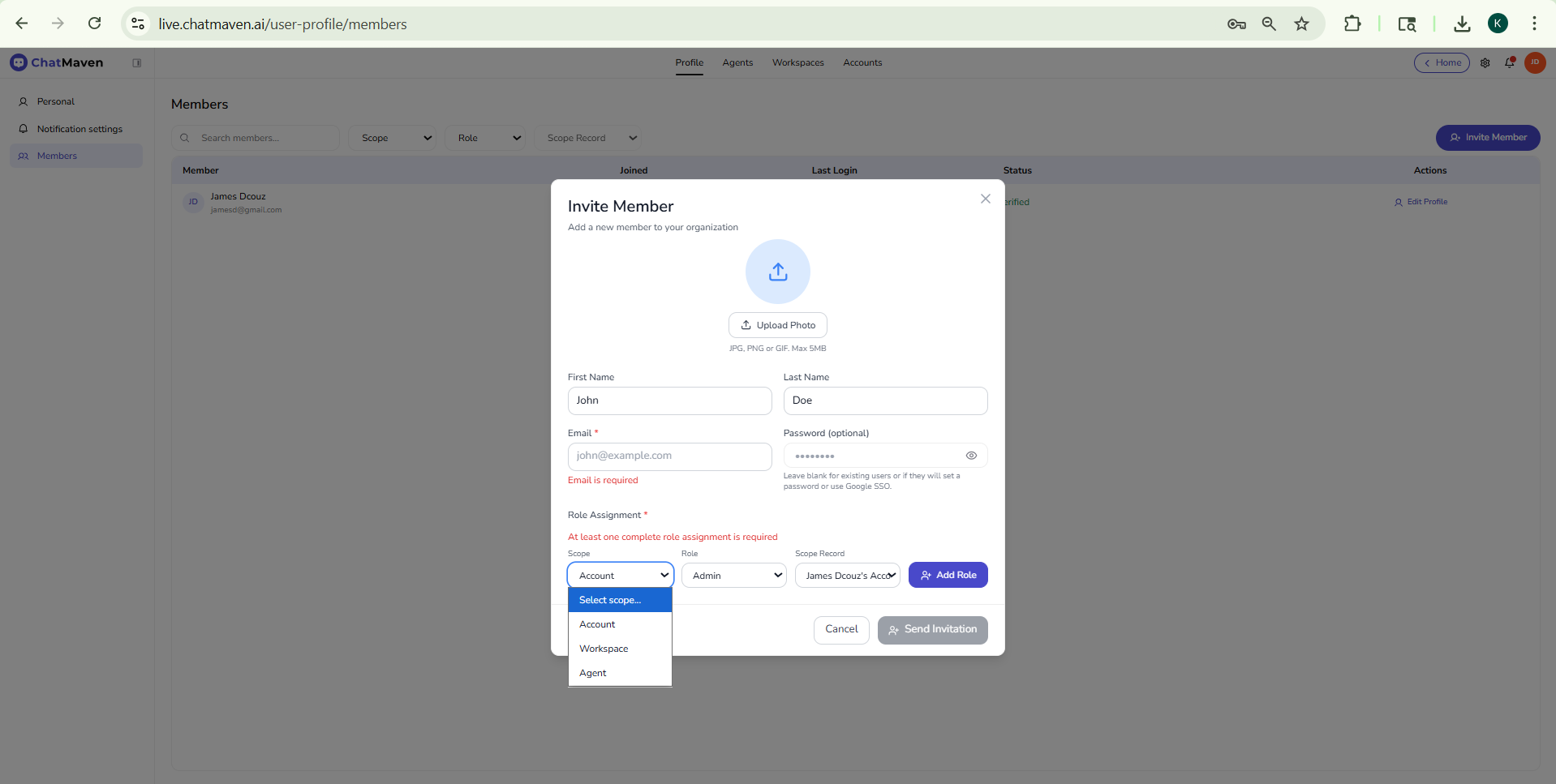Screen dimensions: 1556x784
Task: Open settings gear icon in header
Action: point(1485,63)
